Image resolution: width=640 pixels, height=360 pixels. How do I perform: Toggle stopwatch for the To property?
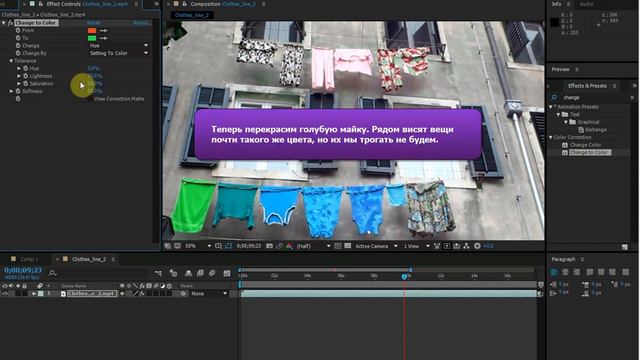point(18,38)
